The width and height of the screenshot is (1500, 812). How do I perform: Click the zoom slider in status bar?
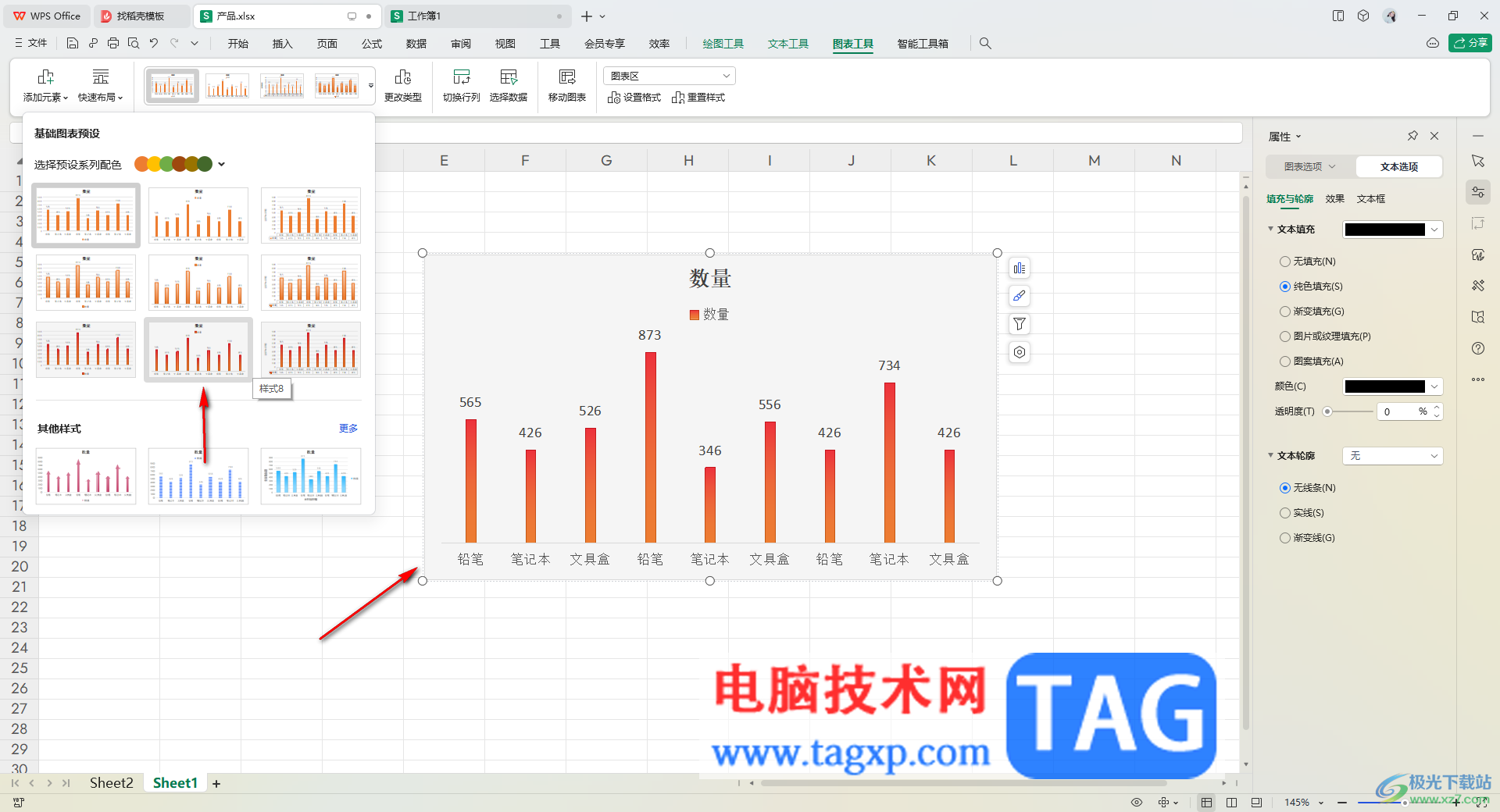tap(1405, 802)
